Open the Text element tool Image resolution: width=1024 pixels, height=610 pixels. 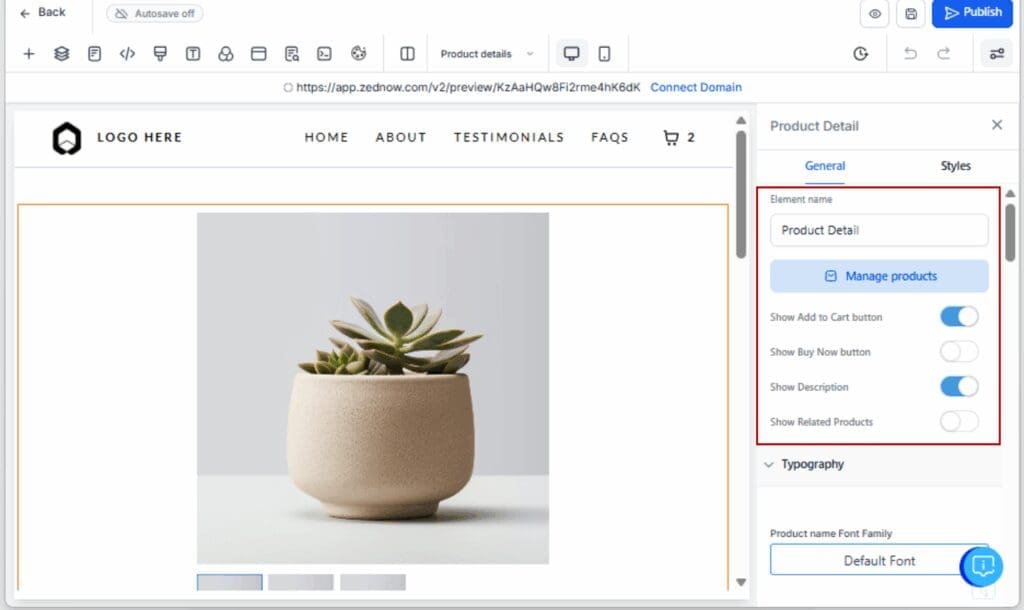click(x=191, y=53)
